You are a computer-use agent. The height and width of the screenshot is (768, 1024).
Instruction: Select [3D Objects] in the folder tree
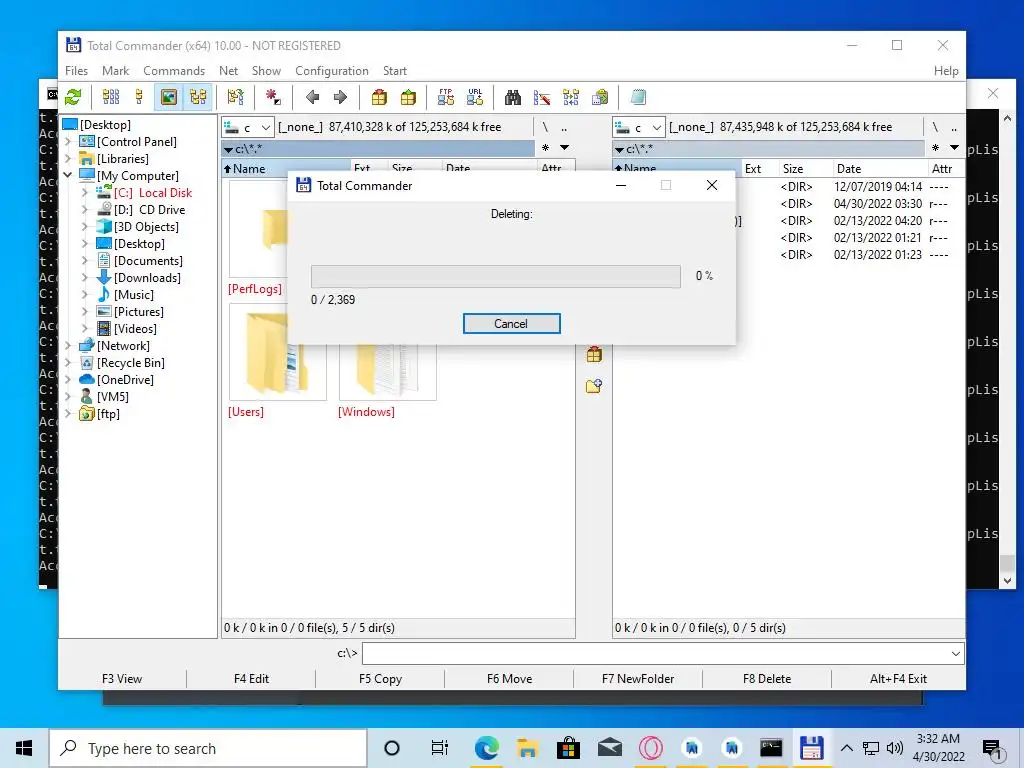point(146,227)
